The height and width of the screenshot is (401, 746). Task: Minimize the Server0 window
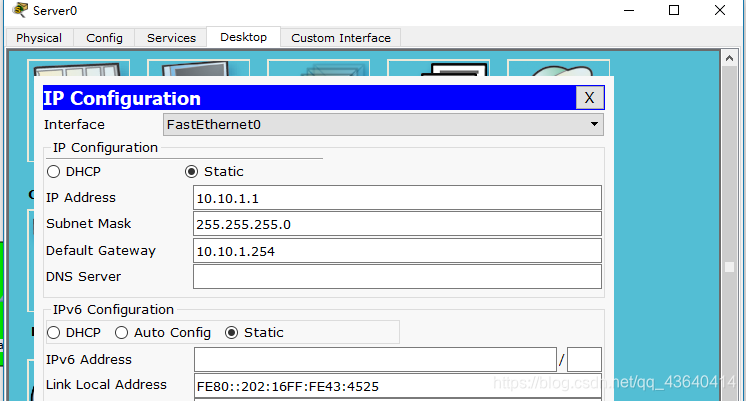[629, 10]
